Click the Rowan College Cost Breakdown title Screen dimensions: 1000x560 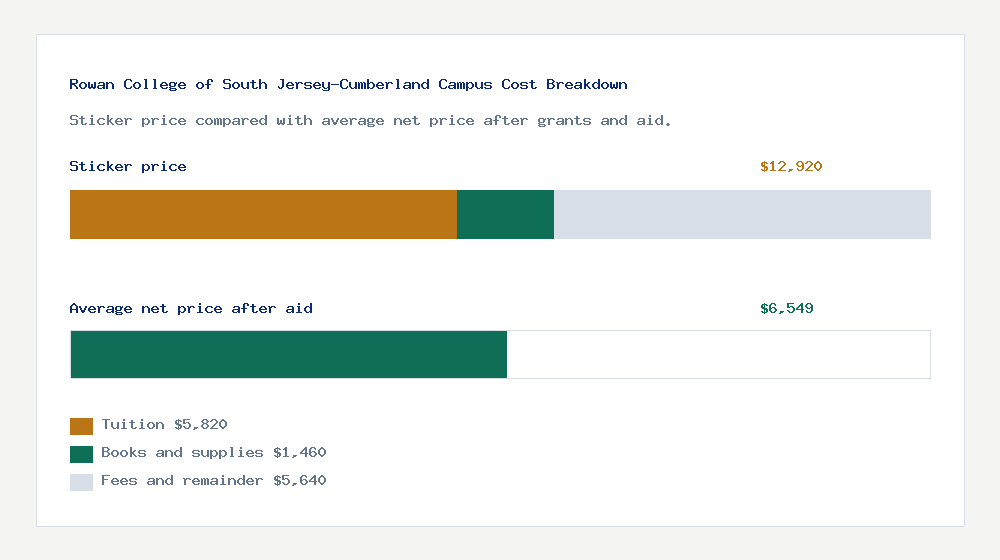coord(348,84)
